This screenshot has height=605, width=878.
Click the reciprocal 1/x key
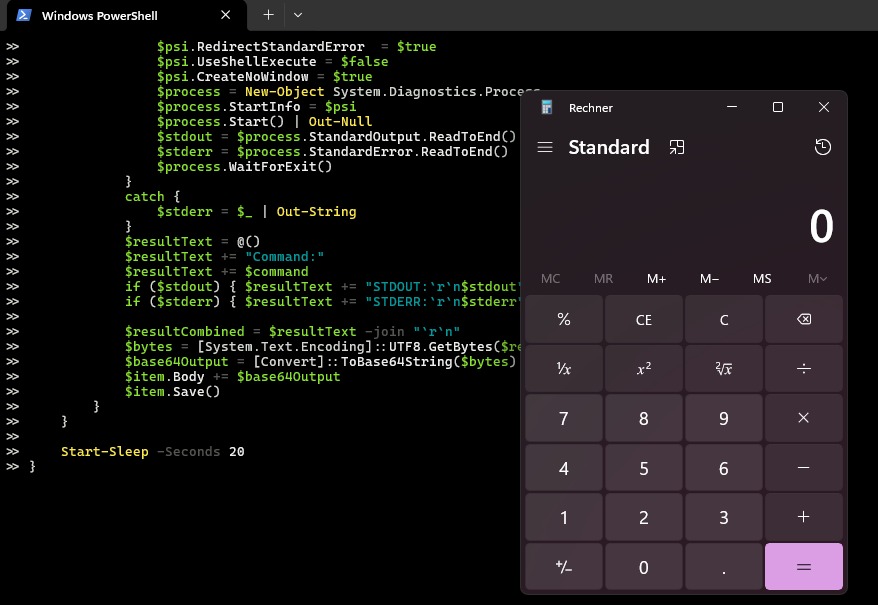[x=564, y=369]
